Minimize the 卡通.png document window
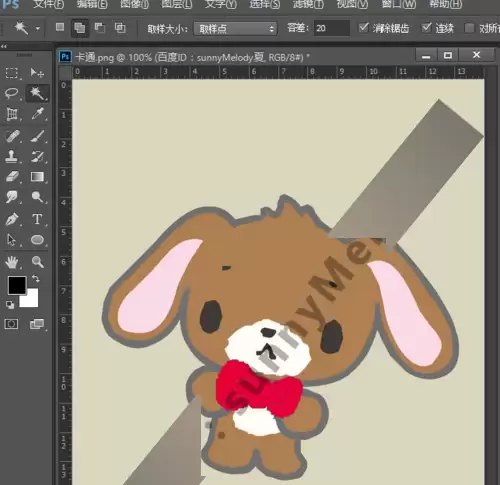Image resolution: width=500 pixels, height=485 pixels. [426, 55]
